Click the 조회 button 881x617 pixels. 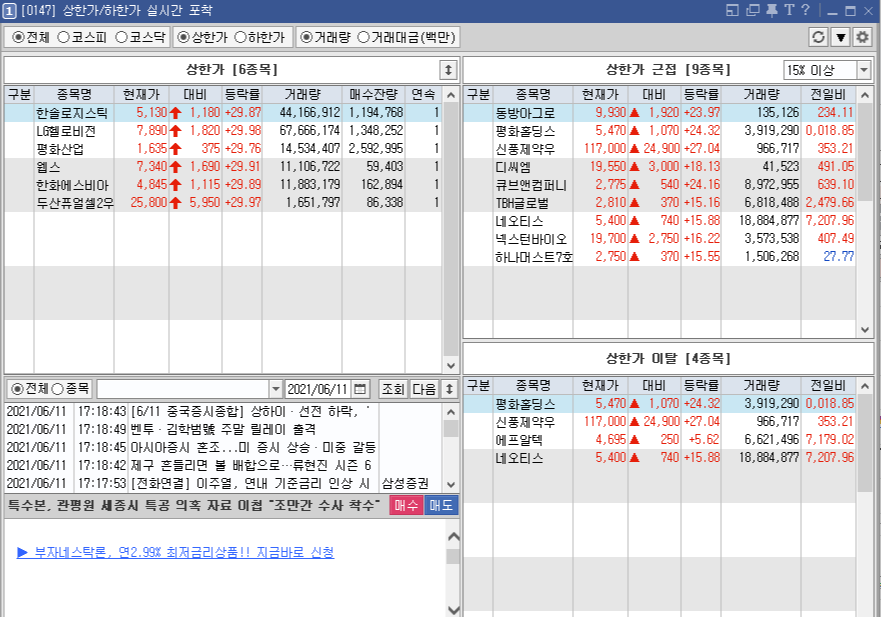[x=393, y=389]
